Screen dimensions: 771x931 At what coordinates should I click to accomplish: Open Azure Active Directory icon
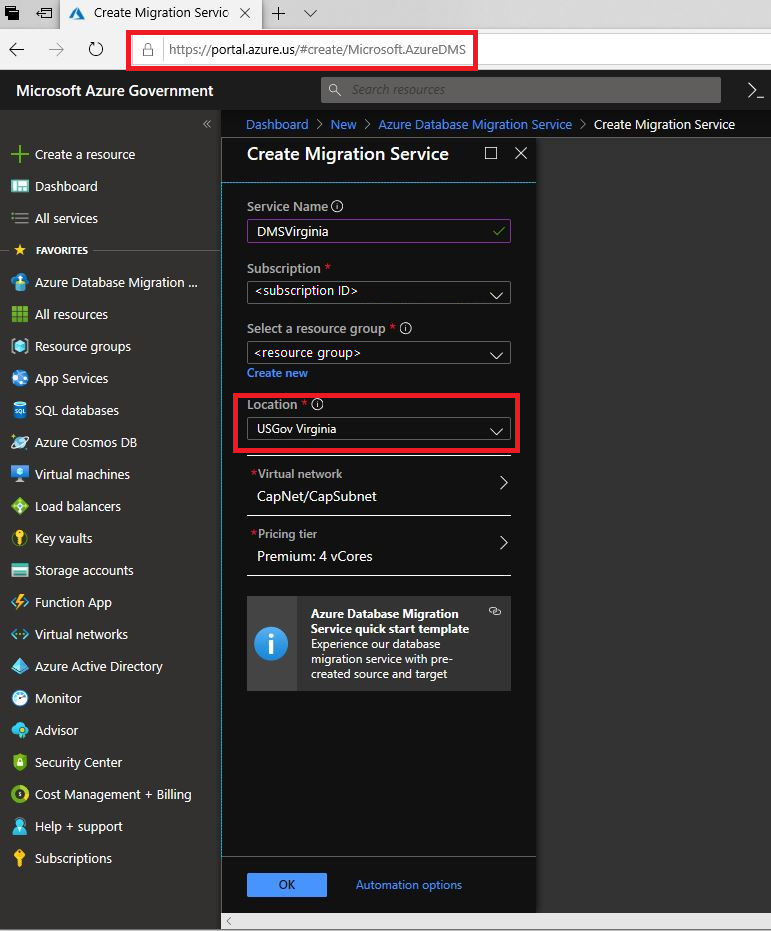(20, 667)
